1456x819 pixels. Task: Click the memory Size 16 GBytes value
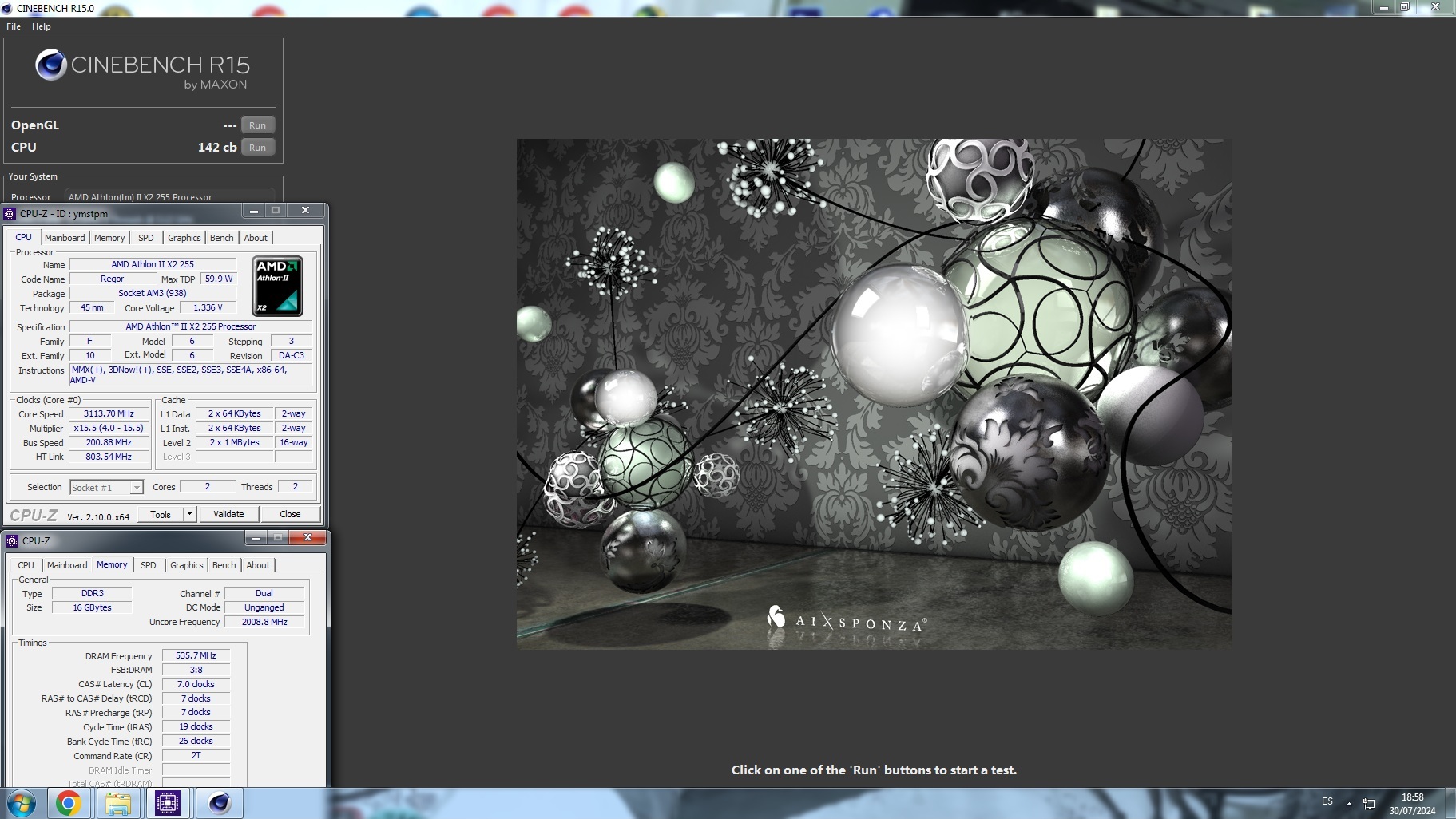(92, 608)
